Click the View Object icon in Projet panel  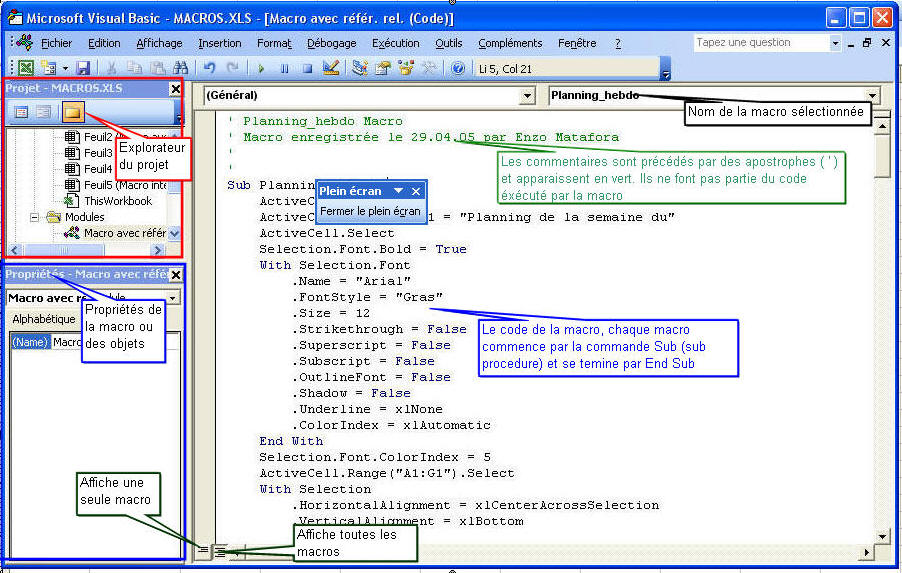44,112
